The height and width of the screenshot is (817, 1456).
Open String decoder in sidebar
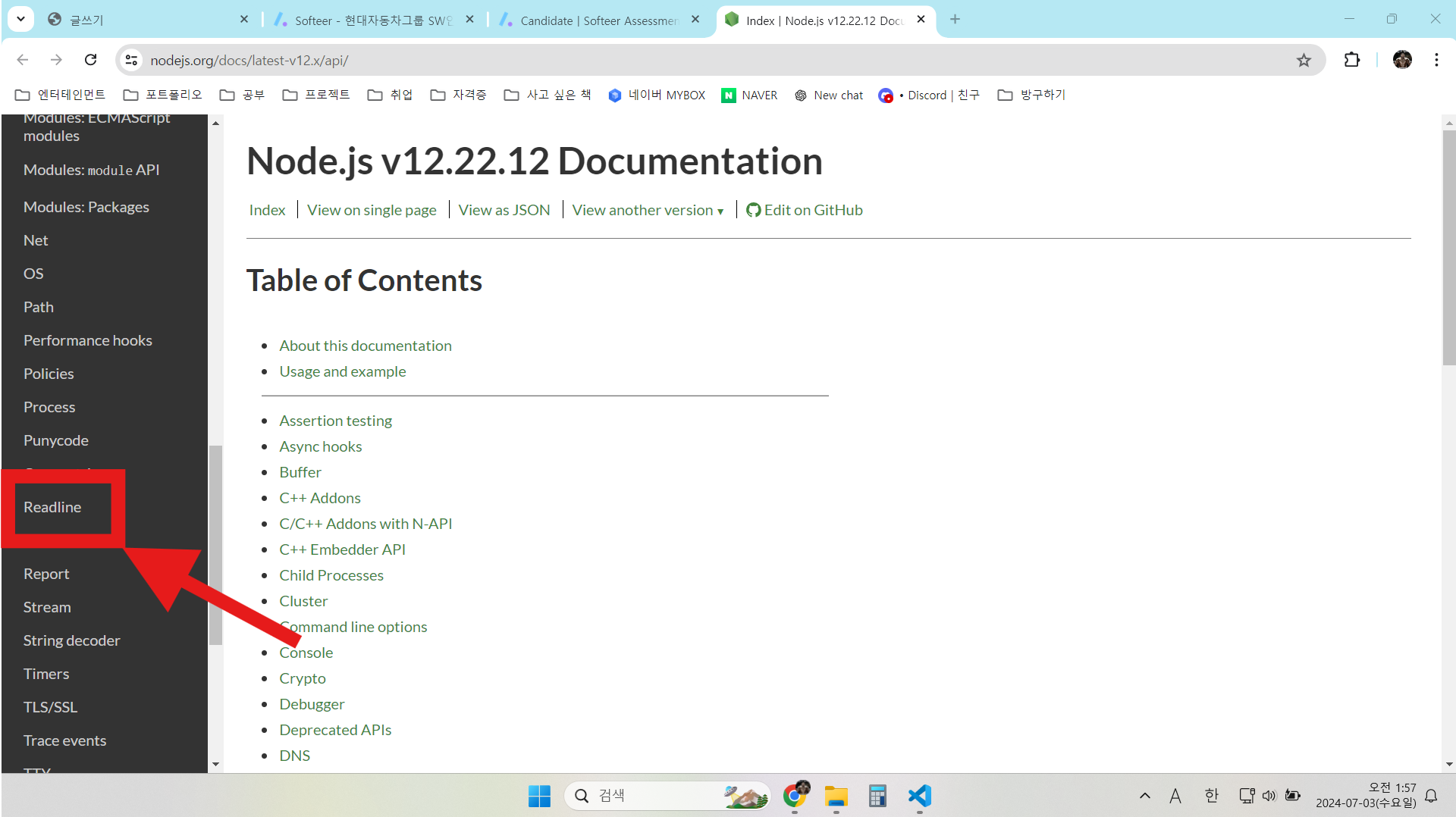point(72,640)
